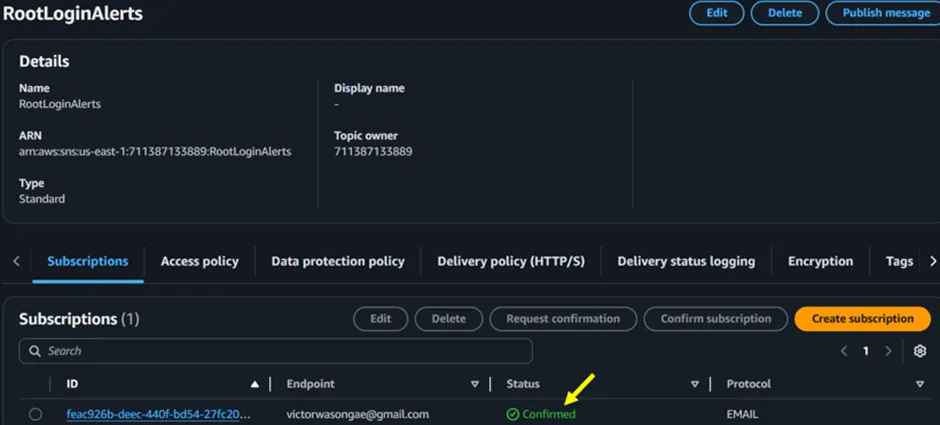Click the EMAIL protocol cell
The height and width of the screenshot is (425, 940).
742,414
